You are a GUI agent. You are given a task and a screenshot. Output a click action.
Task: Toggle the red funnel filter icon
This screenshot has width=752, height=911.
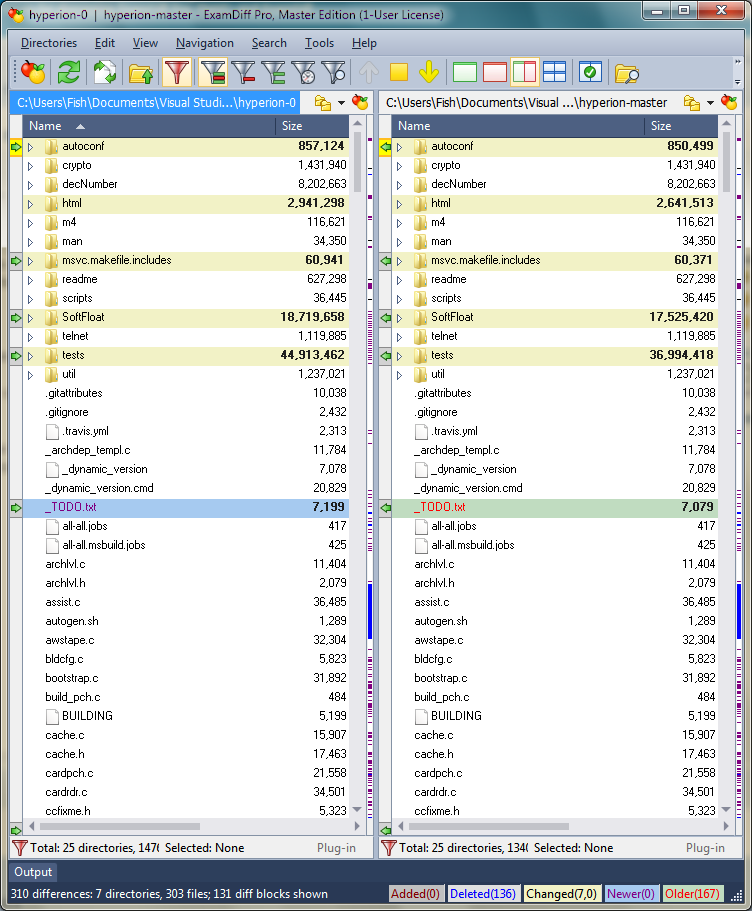pos(177,73)
